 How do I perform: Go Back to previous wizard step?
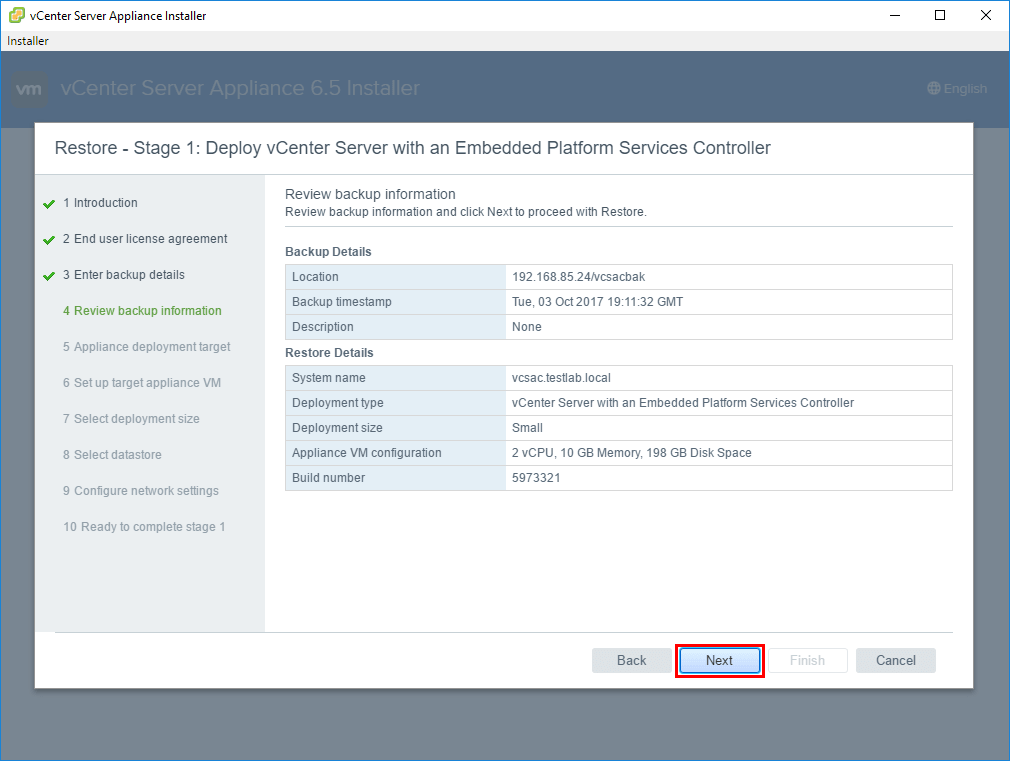631,660
